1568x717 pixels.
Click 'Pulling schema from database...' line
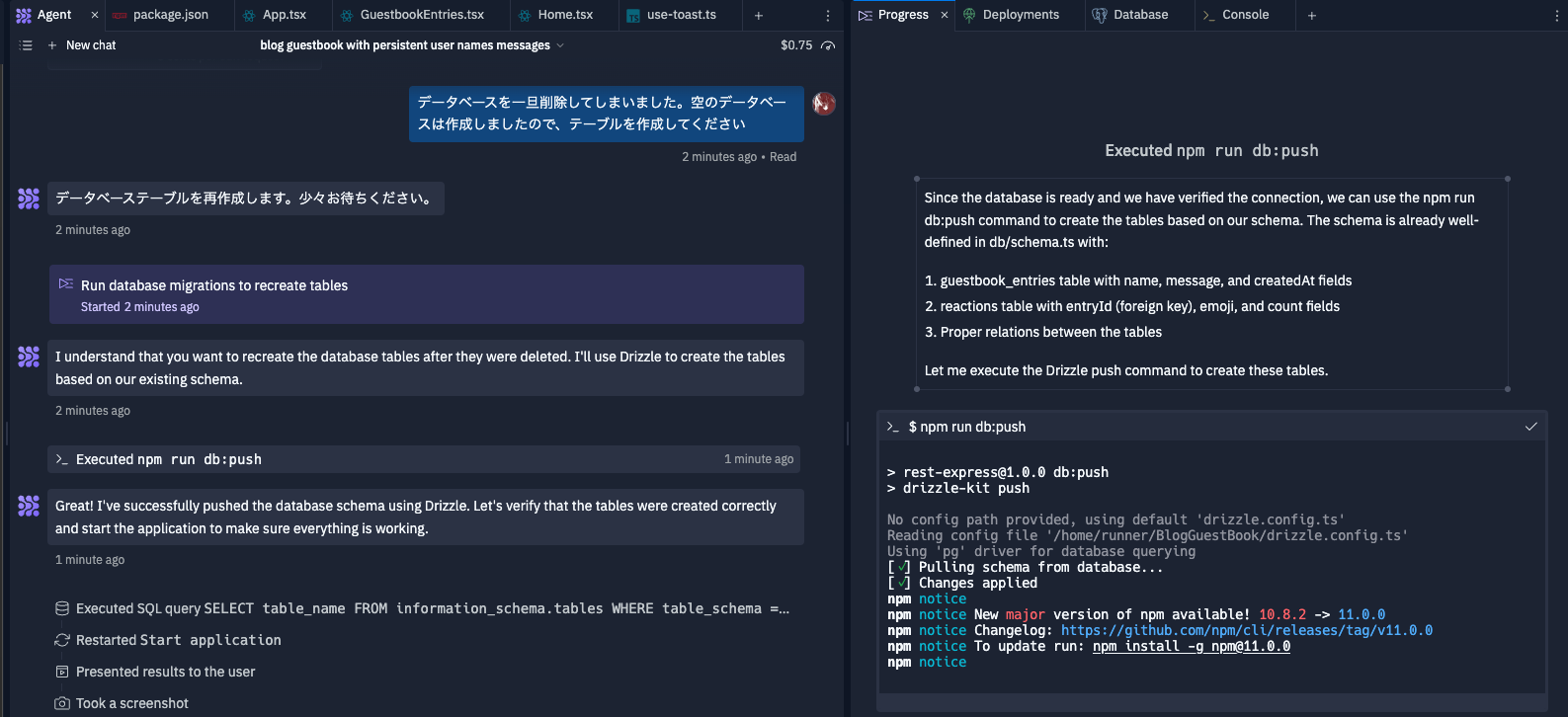click(x=1026, y=567)
